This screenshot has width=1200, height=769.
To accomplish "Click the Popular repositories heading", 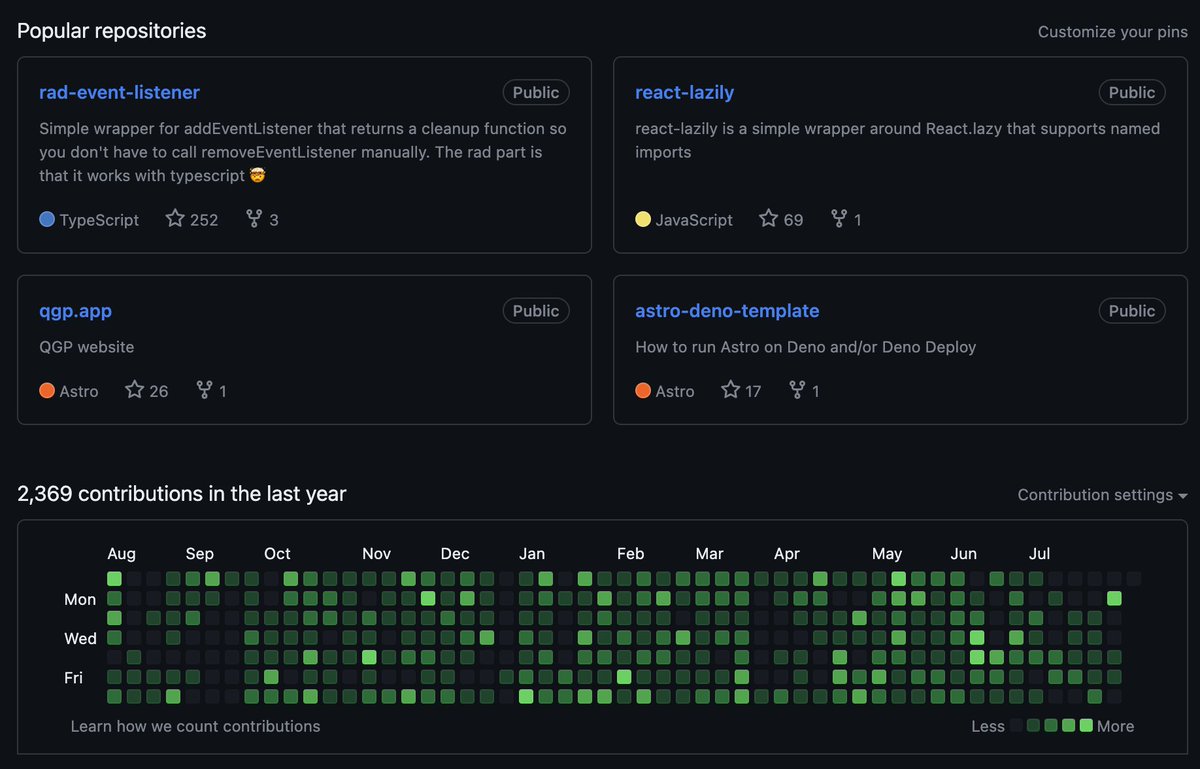I will pos(112,31).
